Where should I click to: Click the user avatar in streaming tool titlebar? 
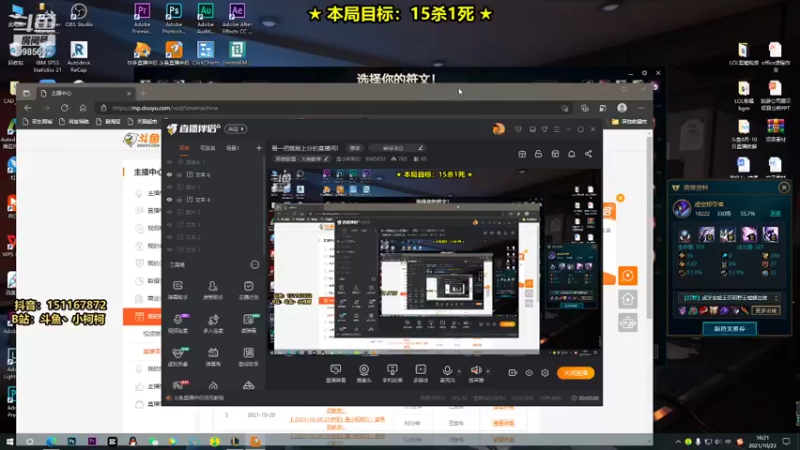498,129
